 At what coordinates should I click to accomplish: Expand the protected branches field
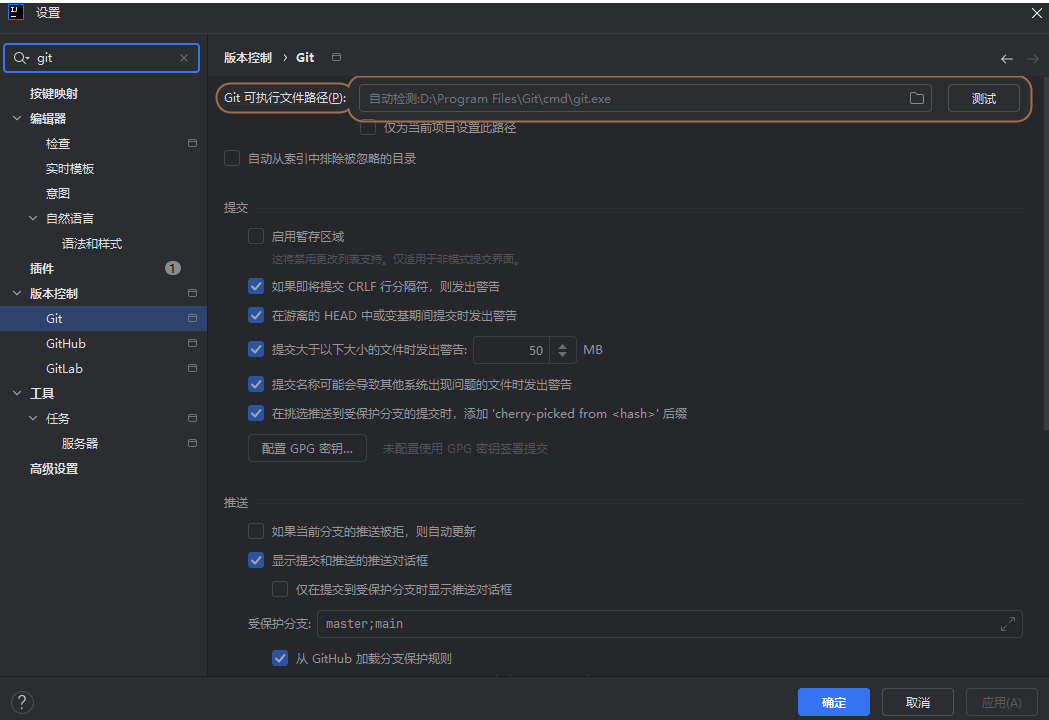[1008, 624]
